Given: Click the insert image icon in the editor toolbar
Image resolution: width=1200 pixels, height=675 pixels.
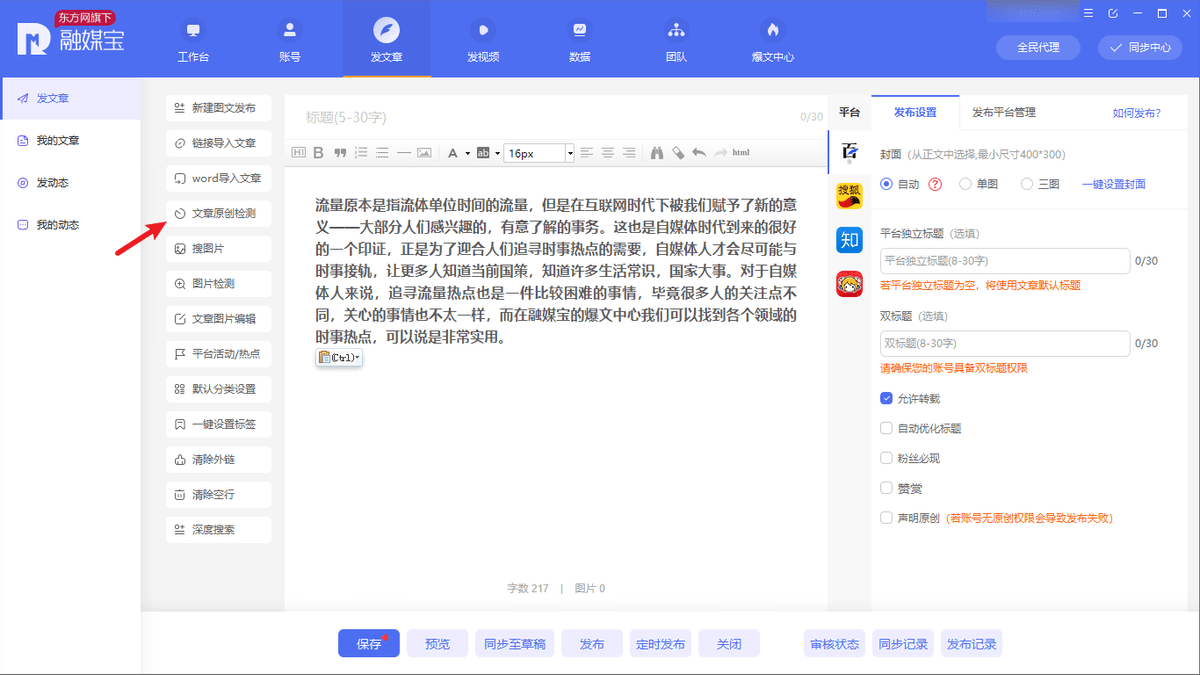Looking at the screenshot, I should coord(426,152).
